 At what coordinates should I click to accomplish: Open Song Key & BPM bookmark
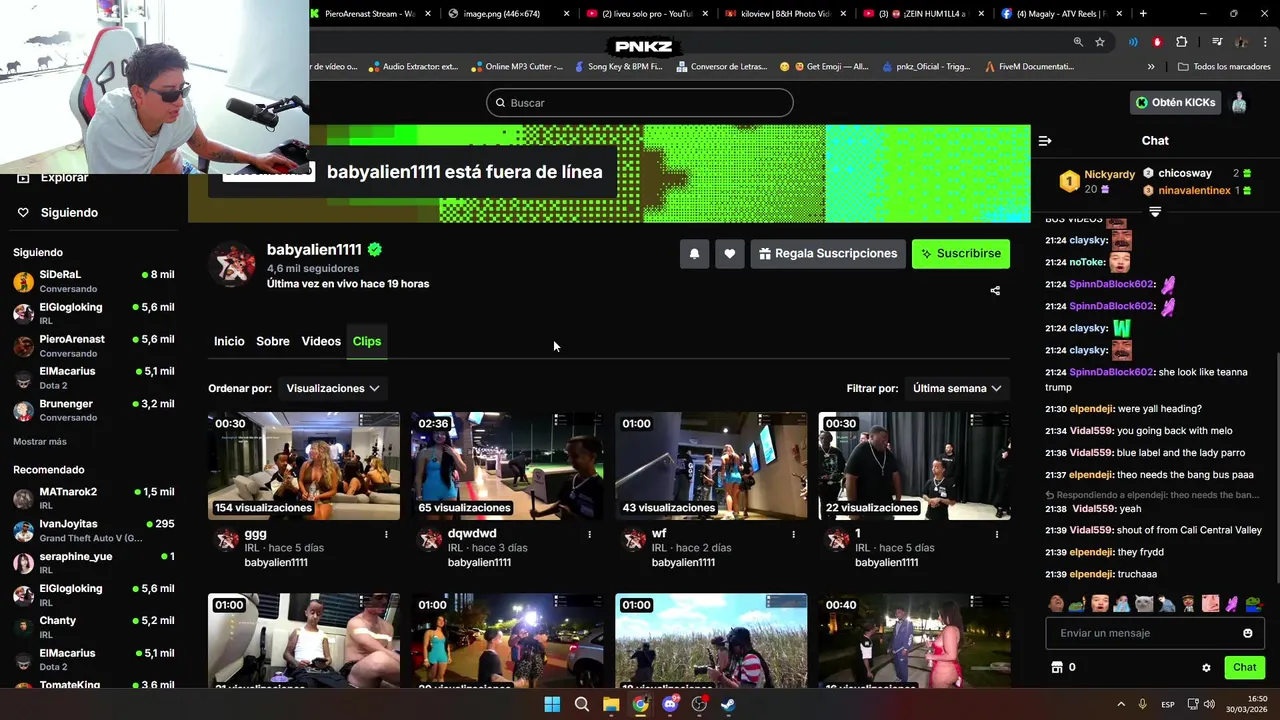tap(618, 66)
